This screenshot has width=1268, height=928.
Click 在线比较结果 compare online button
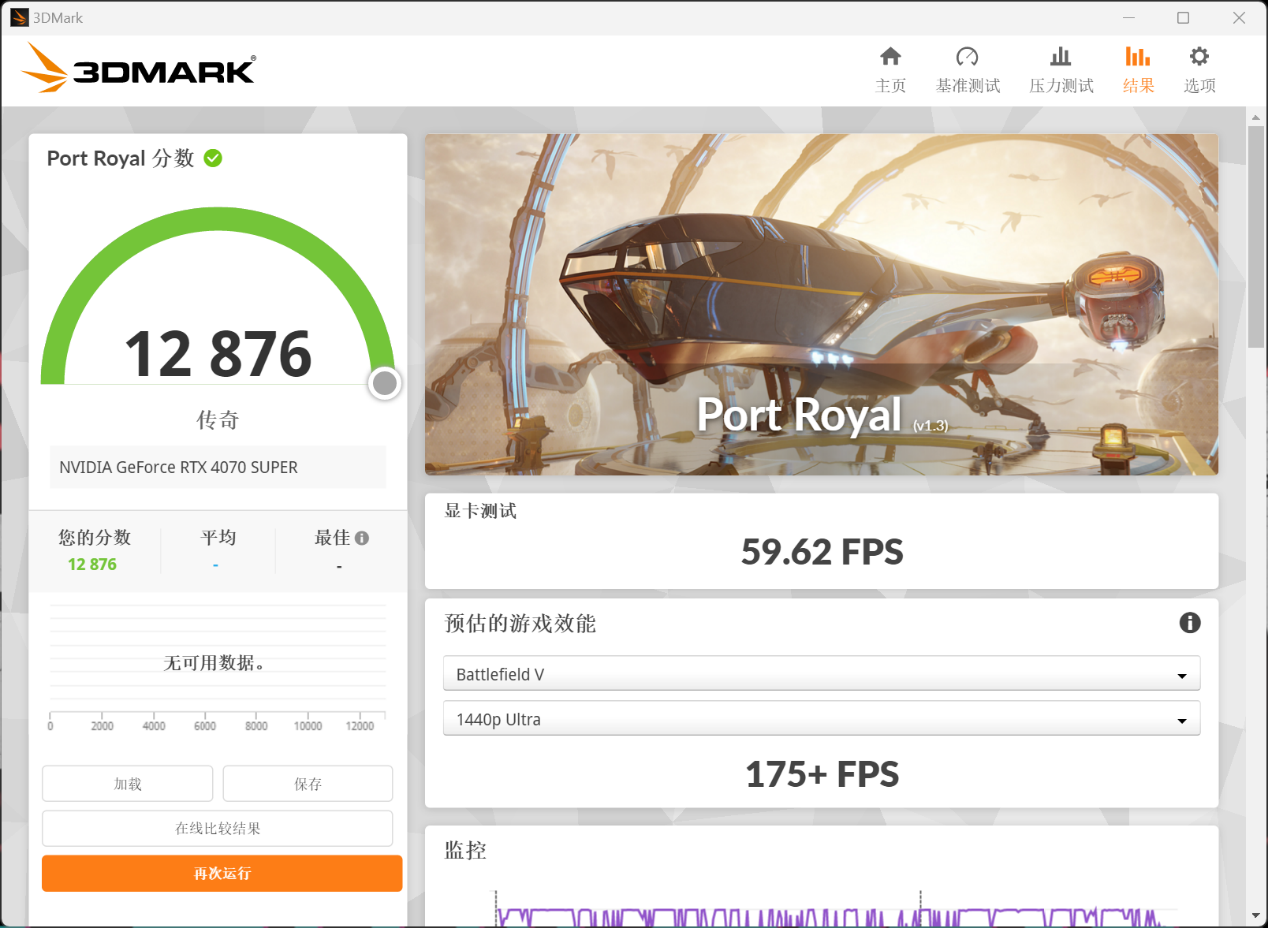pyautogui.click(x=217, y=828)
